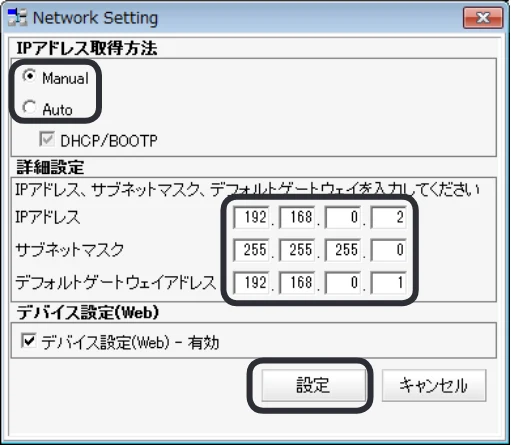511x445 pixels.
Task: Click IPアドレス third octet field 0
Action: point(343,217)
